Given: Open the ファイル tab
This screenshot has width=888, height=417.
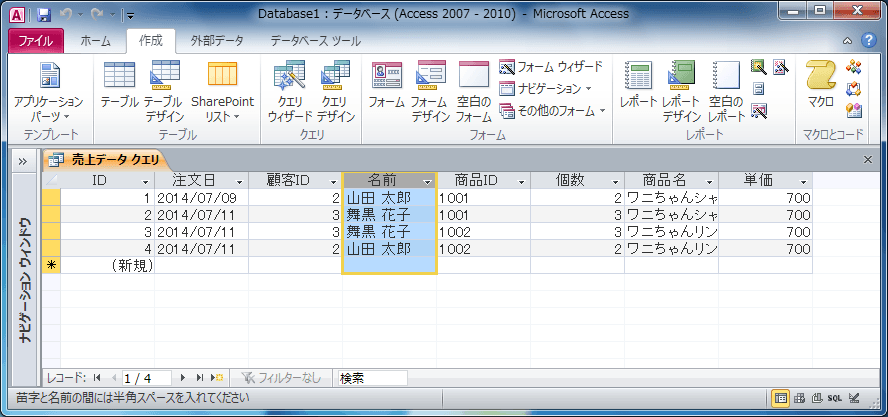Looking at the screenshot, I should point(36,41).
